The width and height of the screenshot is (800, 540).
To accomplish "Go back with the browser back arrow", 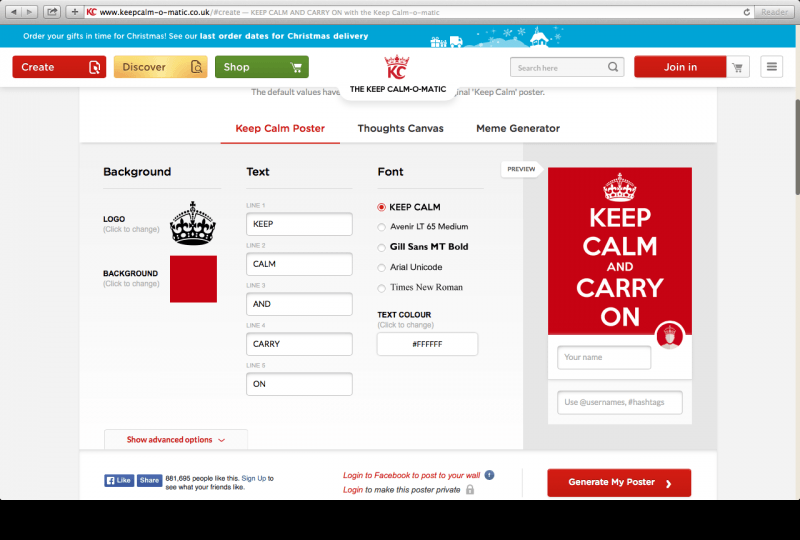I will tap(14, 12).
